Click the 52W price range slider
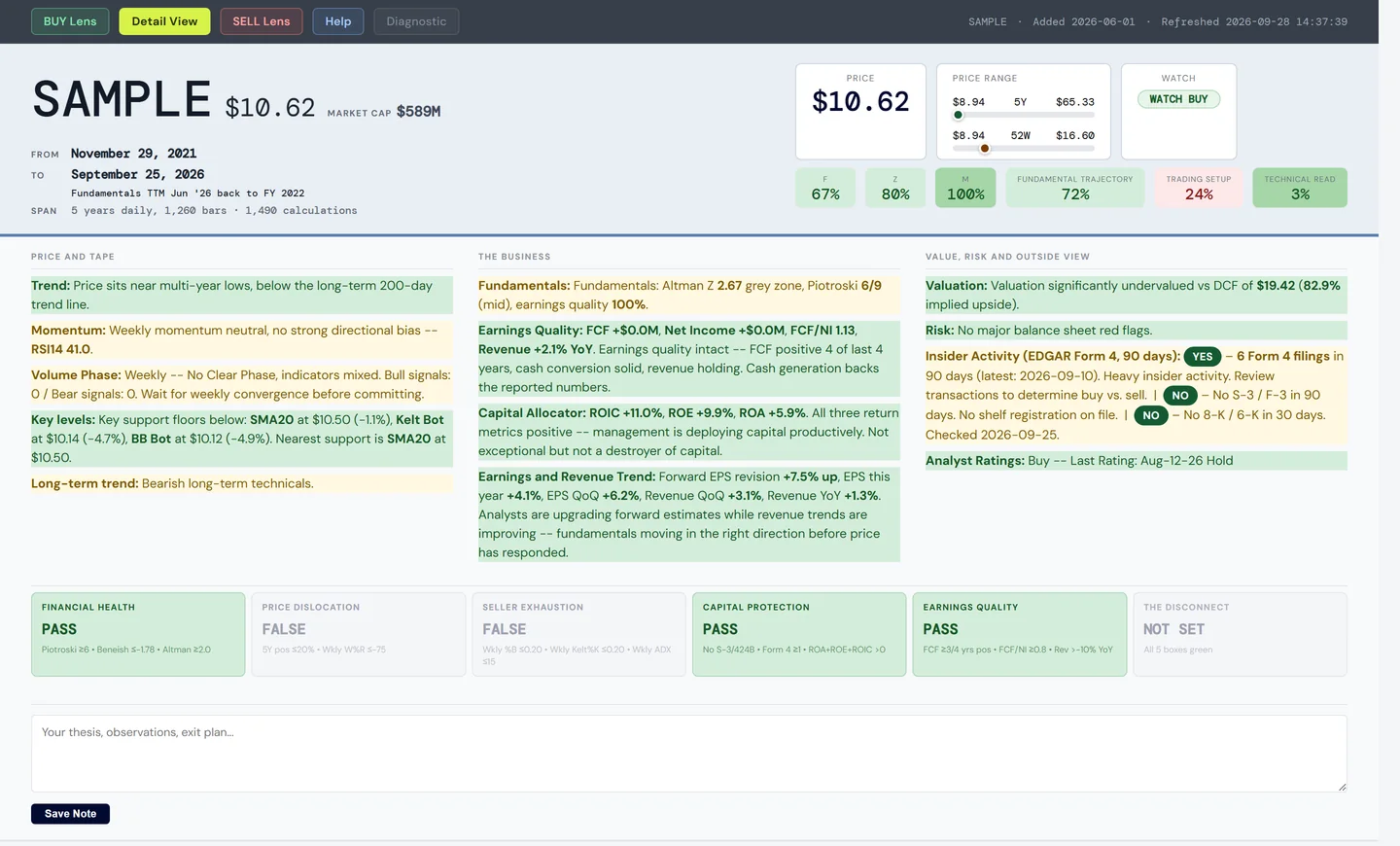Image resolution: width=1400 pixels, height=846 pixels. (1024, 149)
